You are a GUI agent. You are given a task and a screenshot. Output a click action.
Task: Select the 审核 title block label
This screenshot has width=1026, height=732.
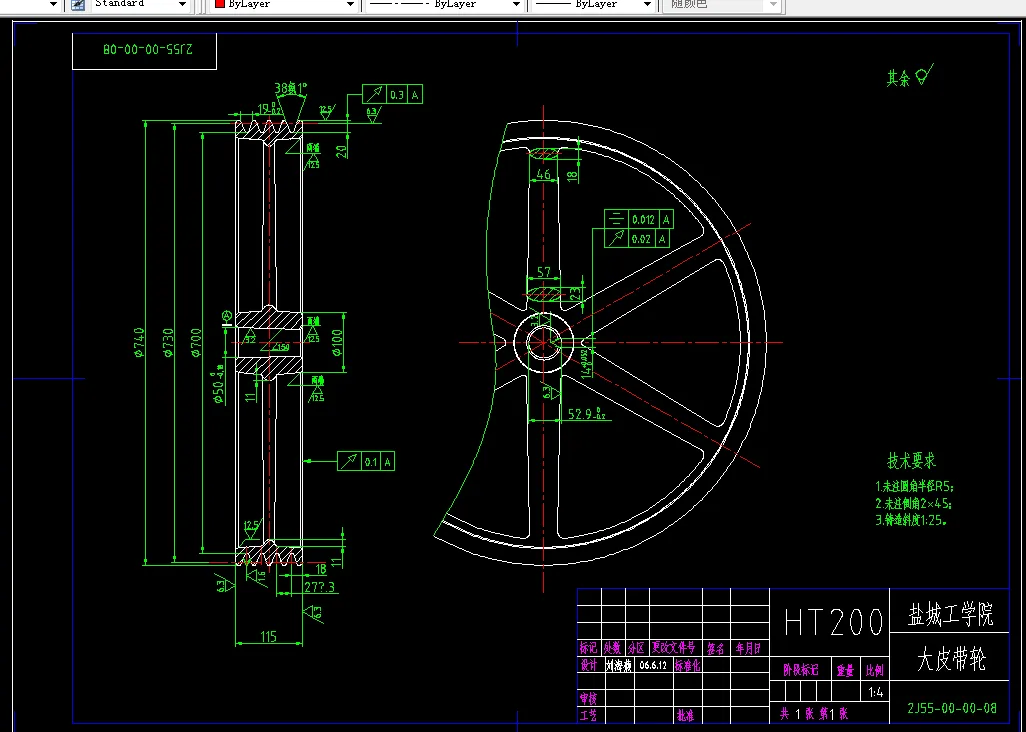[x=588, y=699]
